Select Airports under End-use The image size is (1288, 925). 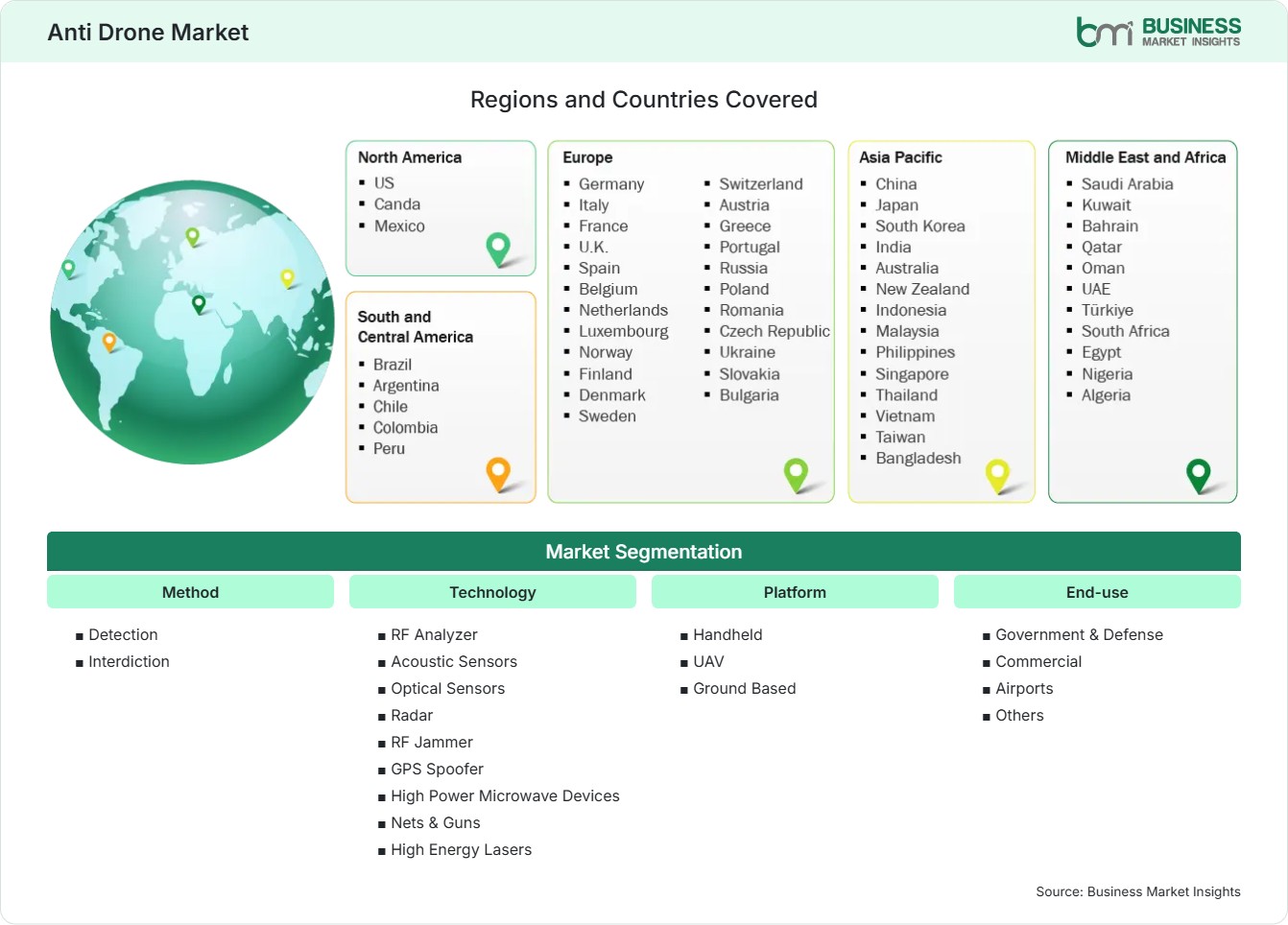point(1024,688)
